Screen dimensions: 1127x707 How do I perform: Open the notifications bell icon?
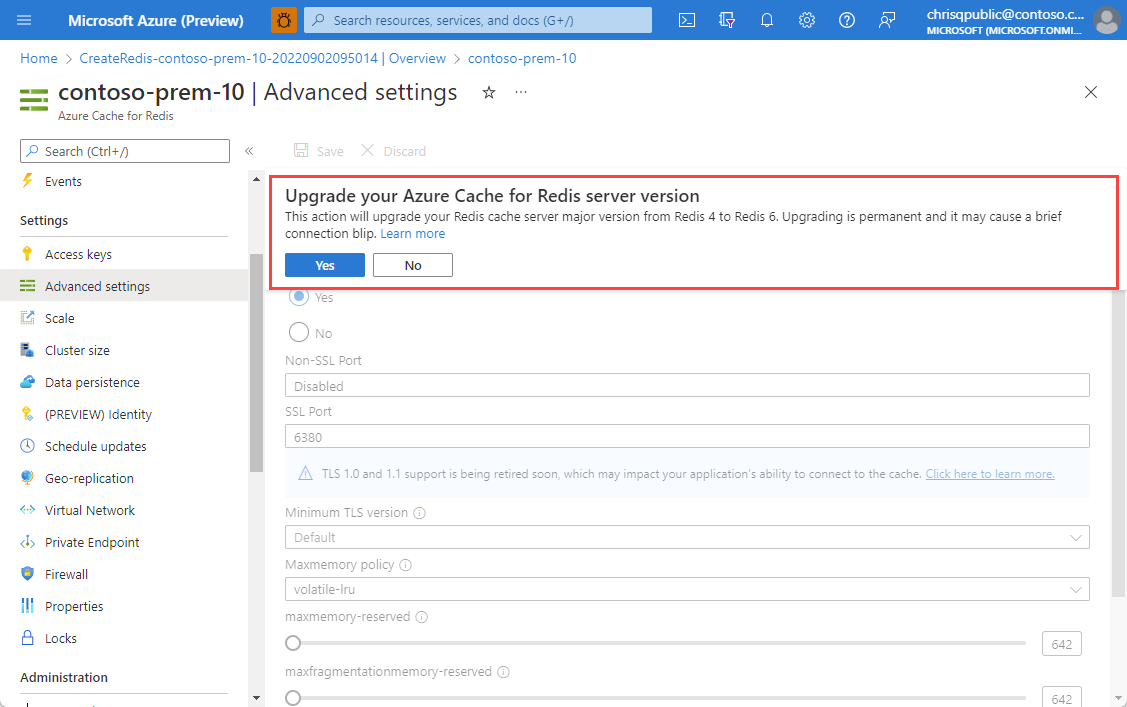767,20
